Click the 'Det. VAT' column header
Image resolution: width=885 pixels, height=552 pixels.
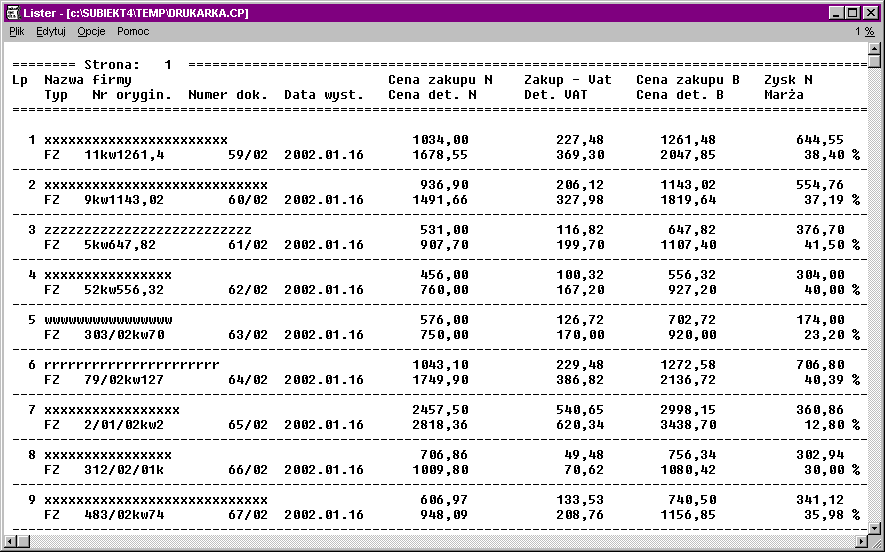pyautogui.click(x=555, y=95)
